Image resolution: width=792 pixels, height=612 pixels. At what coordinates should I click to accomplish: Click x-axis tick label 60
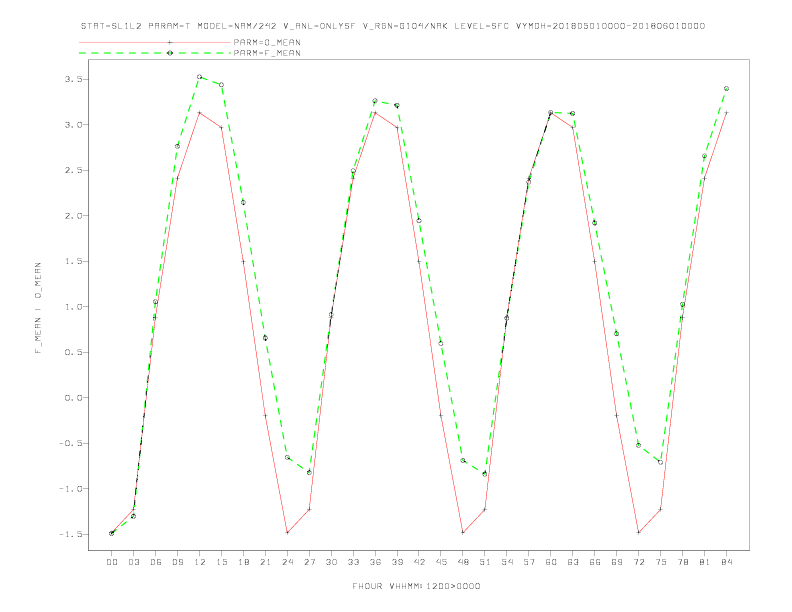[x=551, y=562]
